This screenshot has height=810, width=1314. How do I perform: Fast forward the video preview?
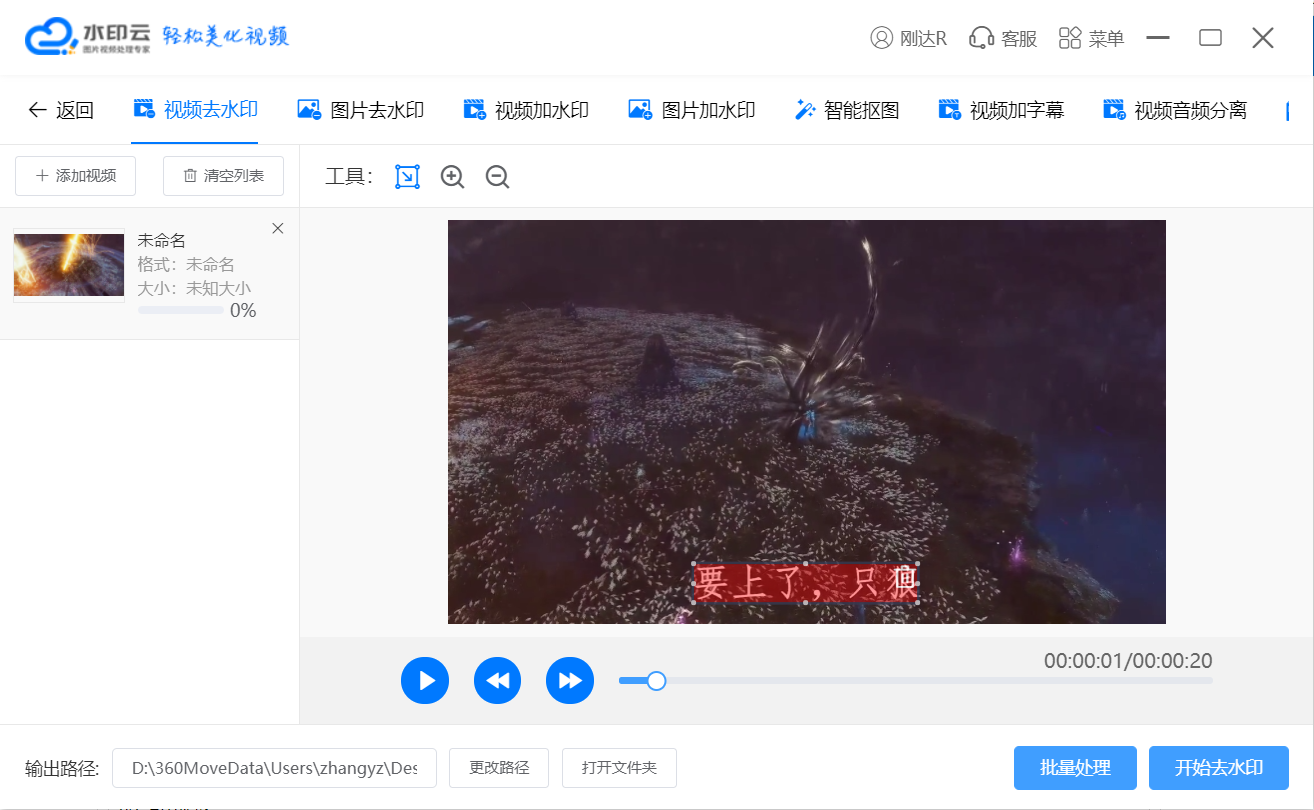[x=570, y=681]
